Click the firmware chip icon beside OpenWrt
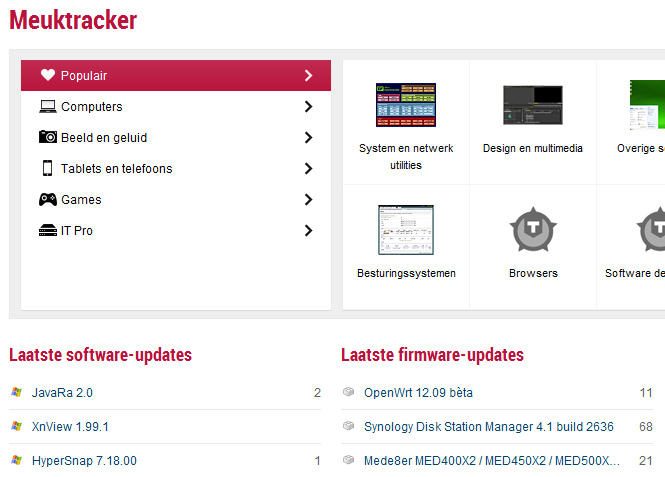Viewport: 665px width, 477px height. [x=348, y=392]
